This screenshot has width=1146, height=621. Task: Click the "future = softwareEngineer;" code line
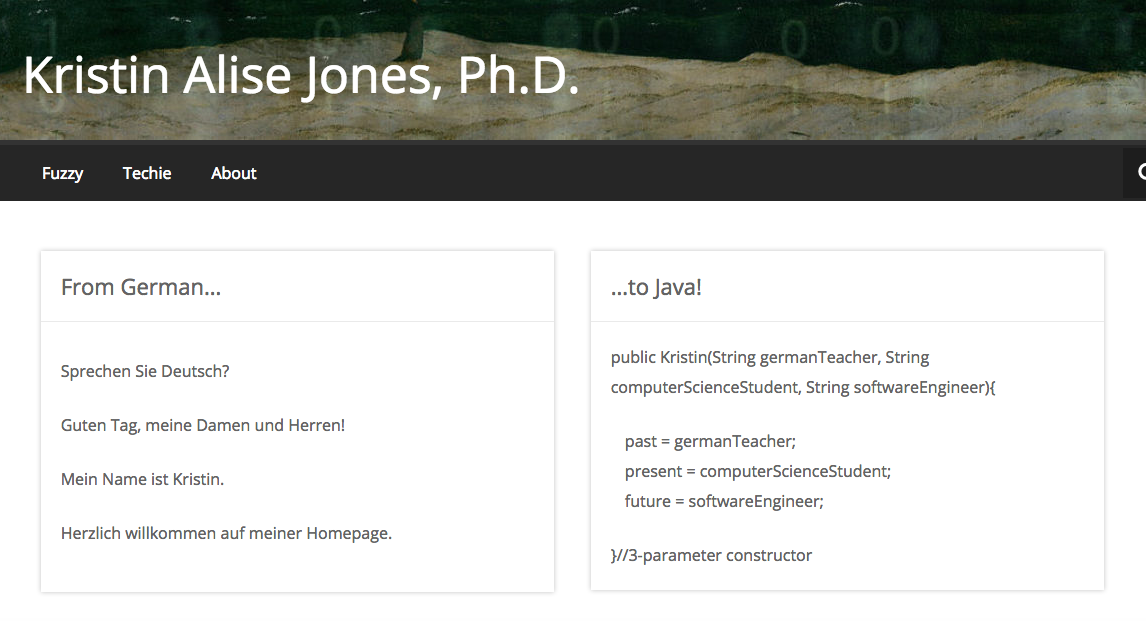(x=724, y=501)
